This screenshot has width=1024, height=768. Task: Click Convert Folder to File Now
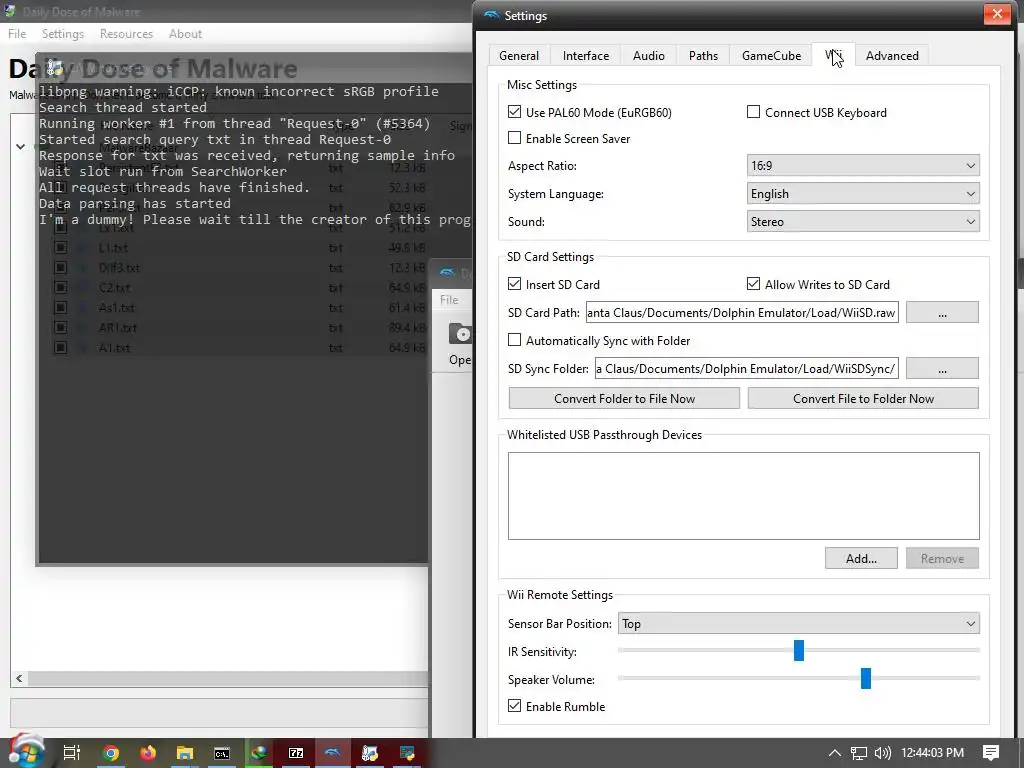[x=624, y=398]
